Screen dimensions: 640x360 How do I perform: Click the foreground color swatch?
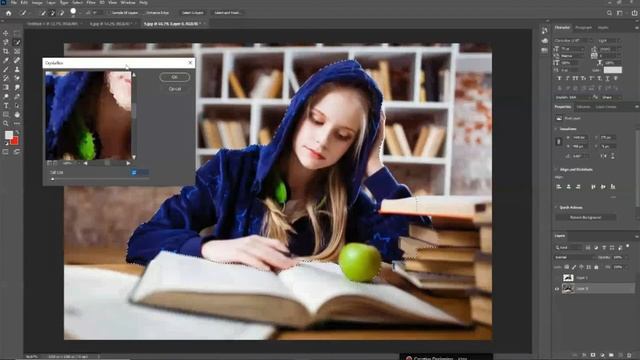pyautogui.click(x=9, y=136)
